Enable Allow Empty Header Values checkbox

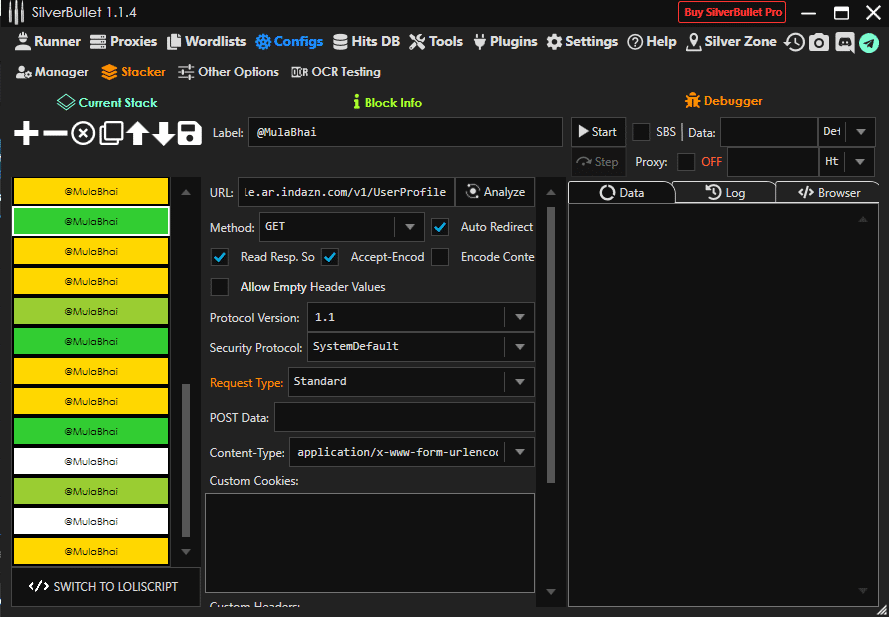click(x=219, y=287)
